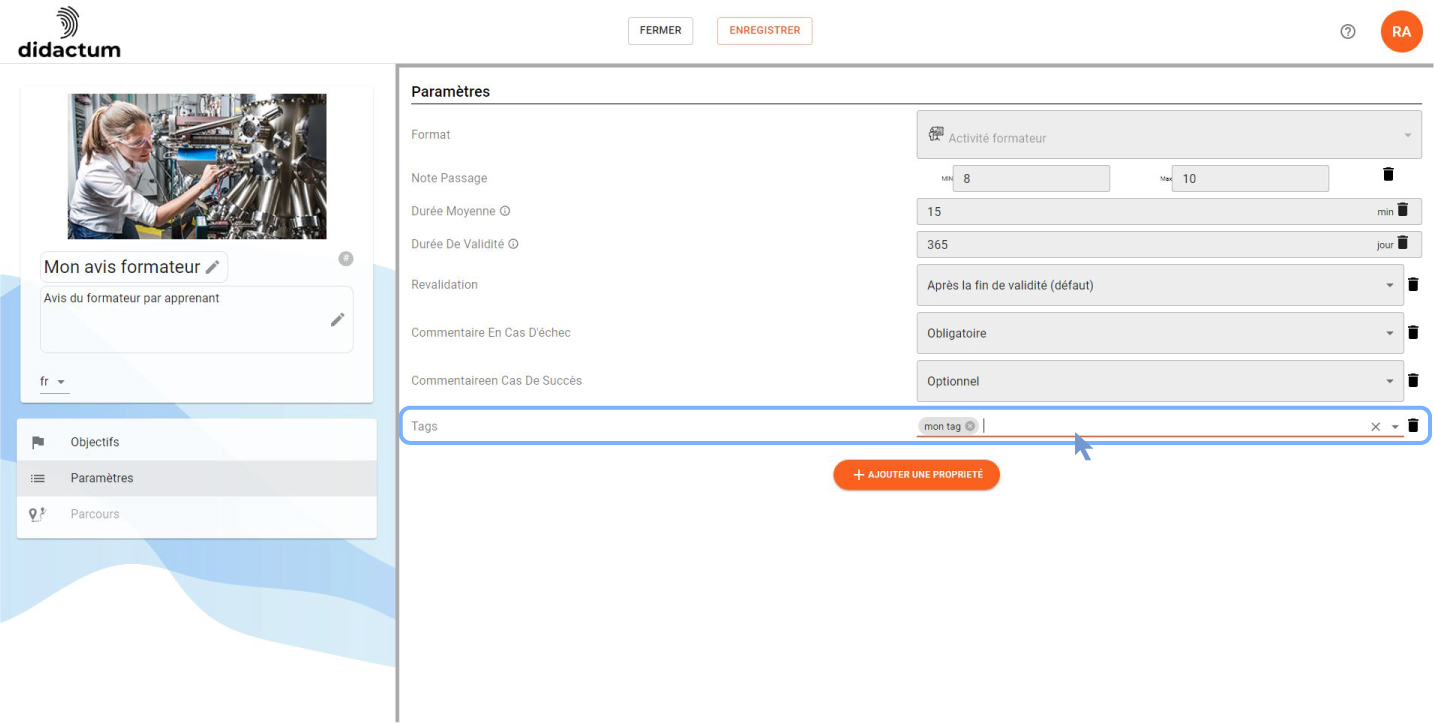1434x723 pixels.
Task: Open the RA user avatar menu
Action: click(1401, 32)
